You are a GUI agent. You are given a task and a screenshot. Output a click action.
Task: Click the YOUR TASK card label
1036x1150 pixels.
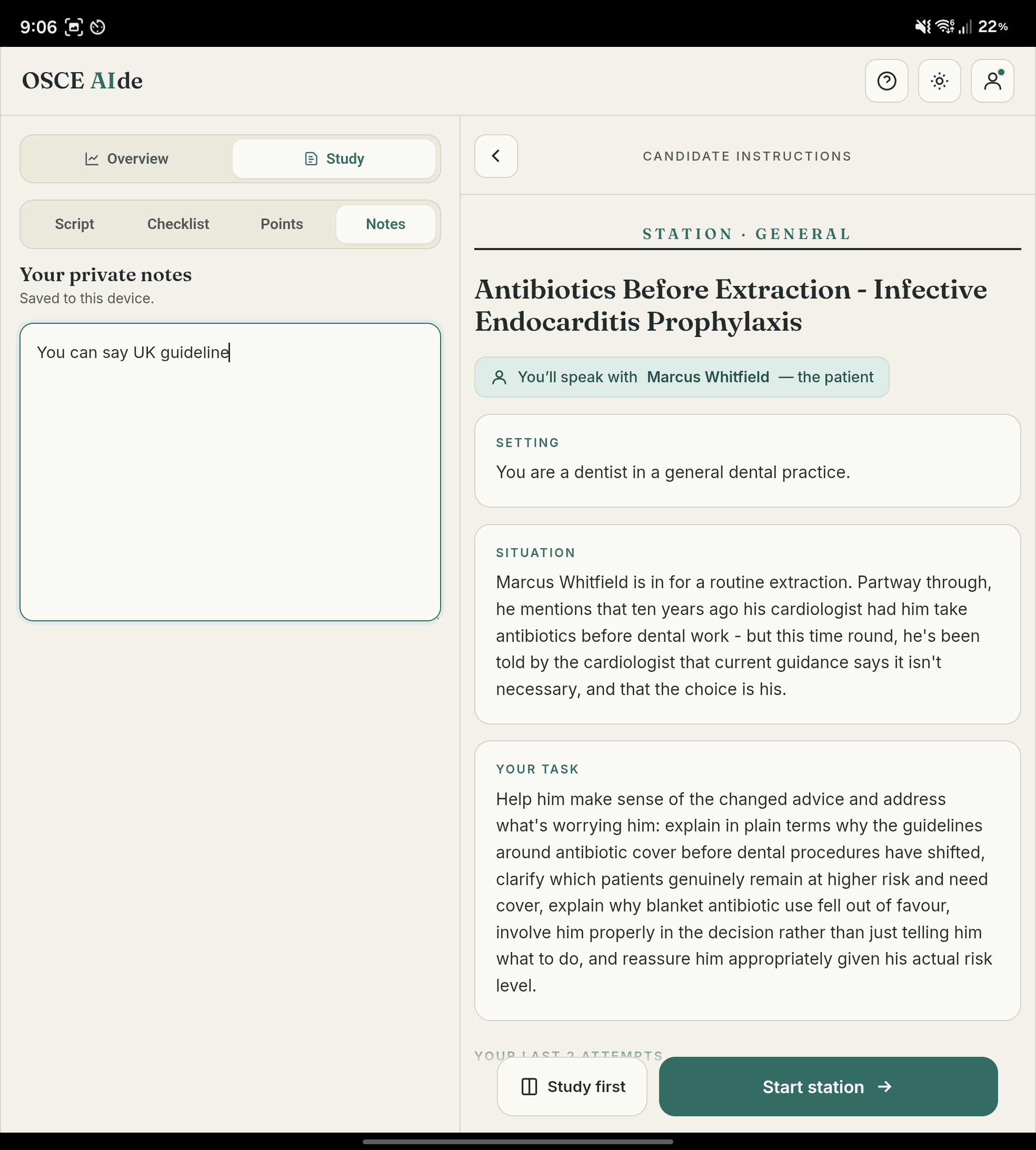coord(537,769)
